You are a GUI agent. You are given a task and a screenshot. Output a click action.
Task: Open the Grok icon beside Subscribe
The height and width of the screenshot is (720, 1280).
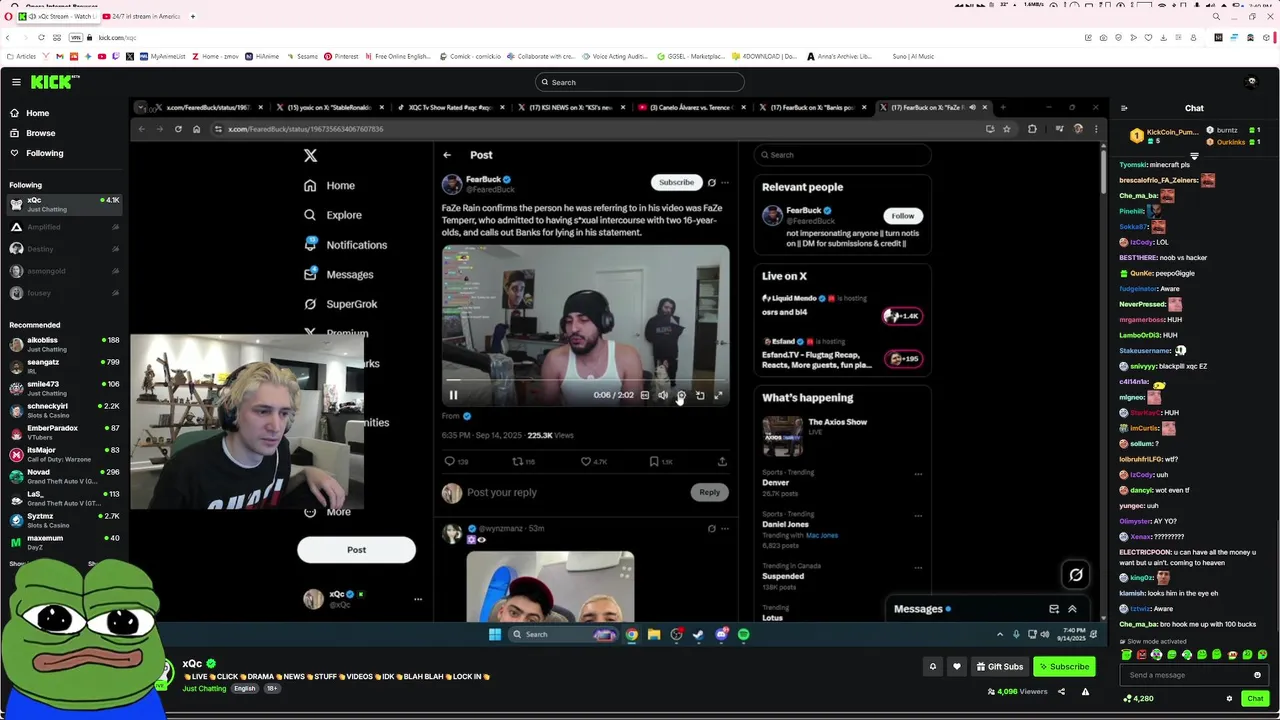tap(711, 183)
